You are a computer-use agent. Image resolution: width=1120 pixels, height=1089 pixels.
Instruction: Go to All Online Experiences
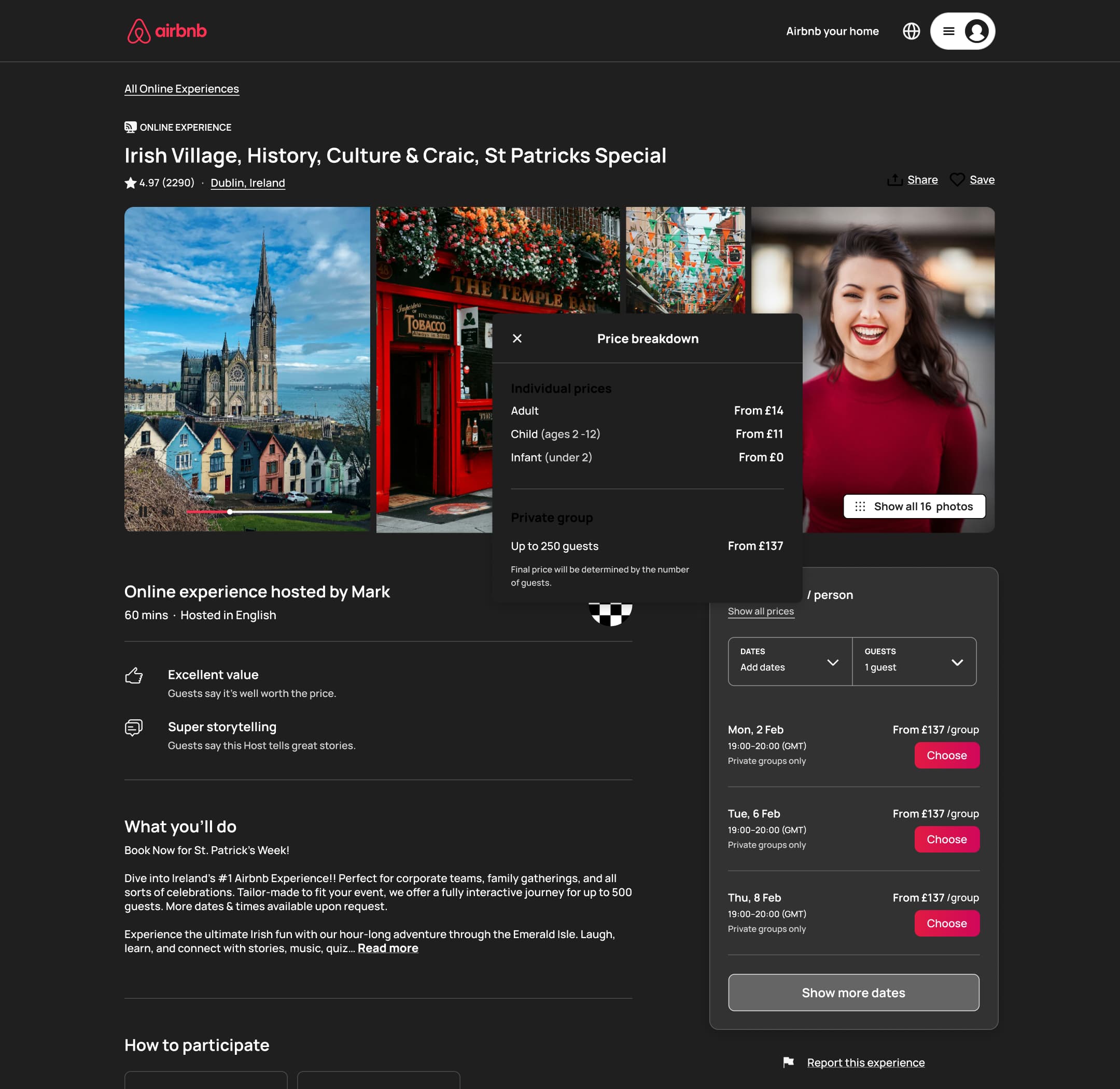tap(182, 89)
